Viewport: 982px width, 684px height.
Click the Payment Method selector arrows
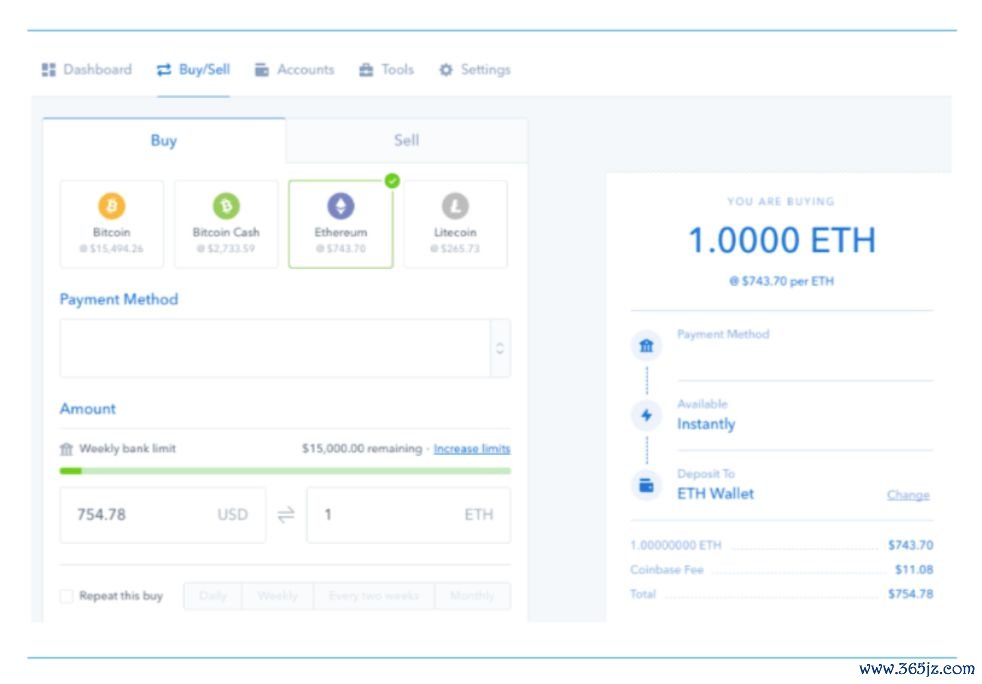pyautogui.click(x=500, y=348)
